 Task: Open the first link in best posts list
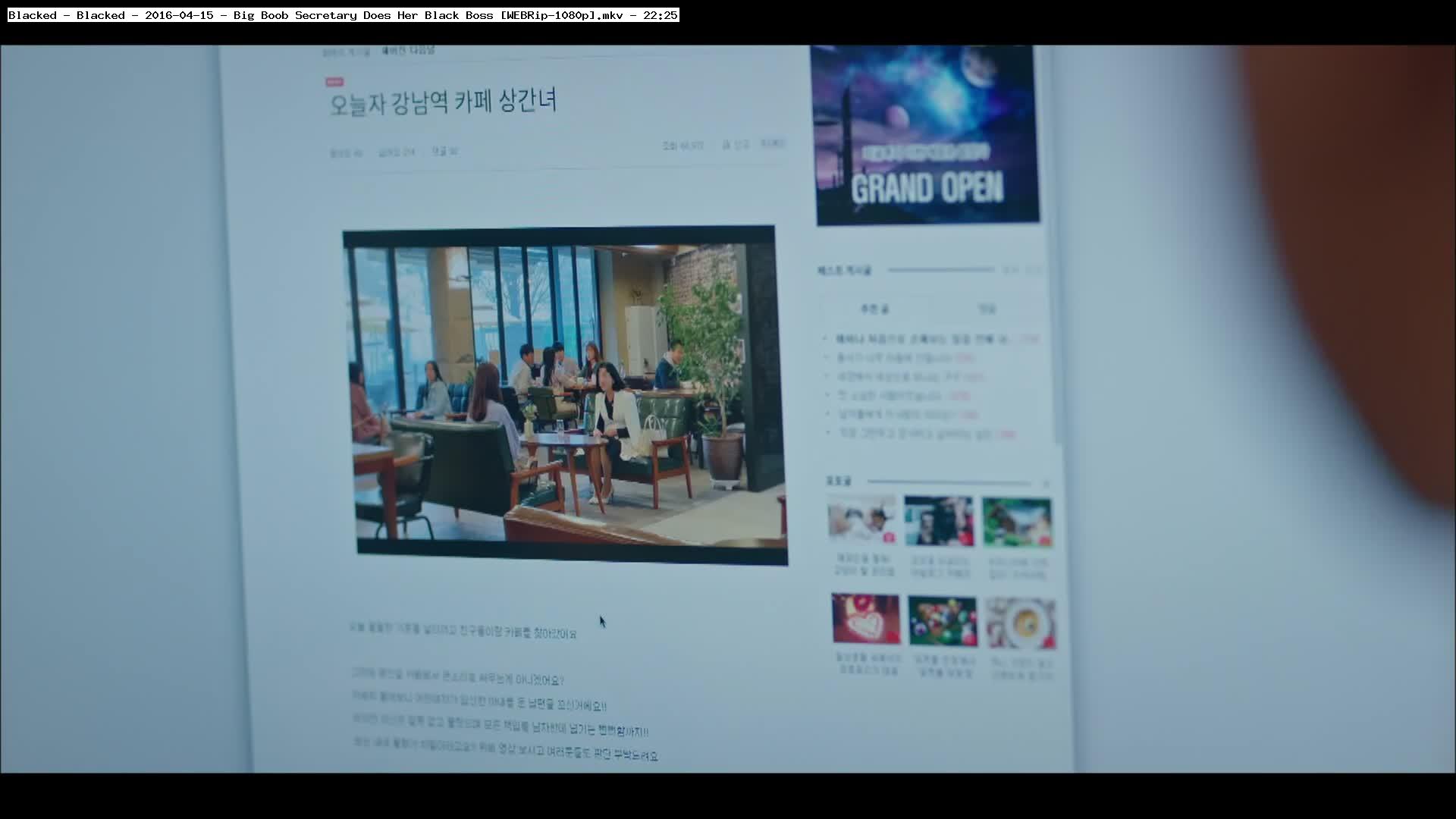pyautogui.click(x=921, y=339)
